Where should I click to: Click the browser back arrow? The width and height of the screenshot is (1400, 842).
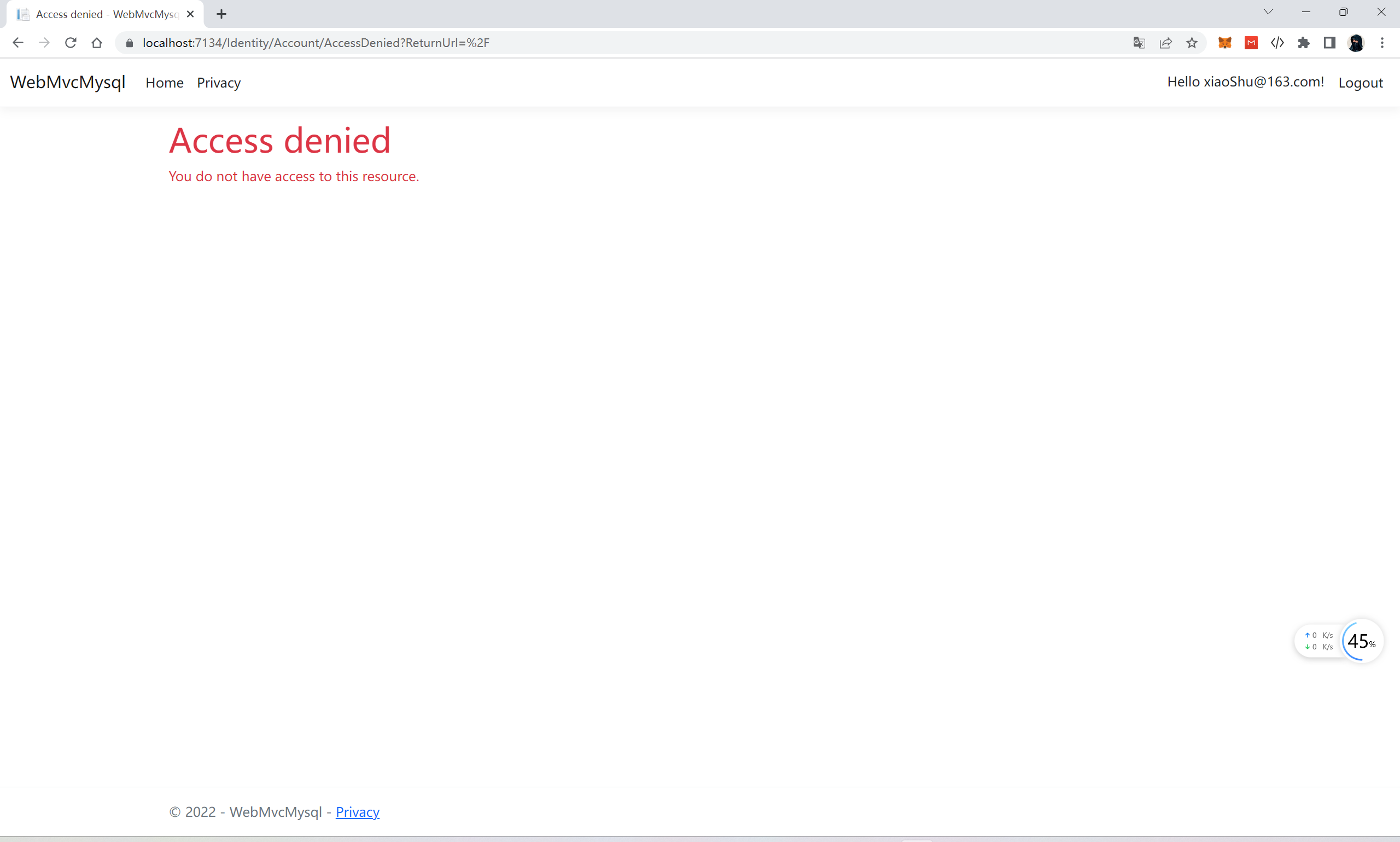[x=17, y=43]
